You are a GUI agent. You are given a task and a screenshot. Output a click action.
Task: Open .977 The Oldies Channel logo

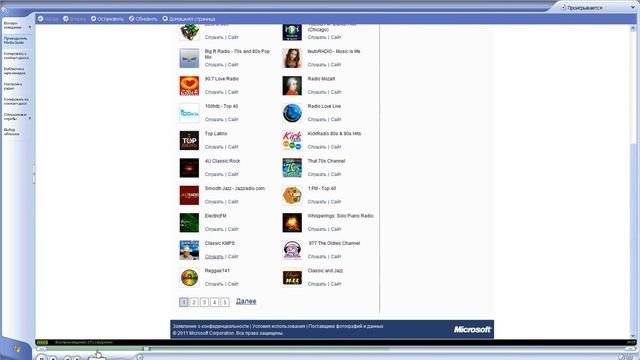(x=292, y=250)
